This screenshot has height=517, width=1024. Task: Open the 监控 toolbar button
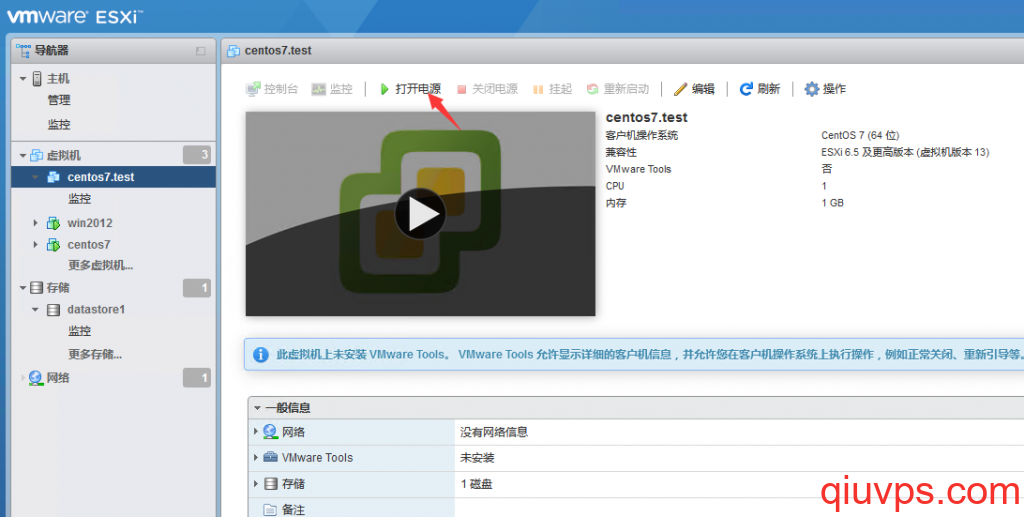332,89
